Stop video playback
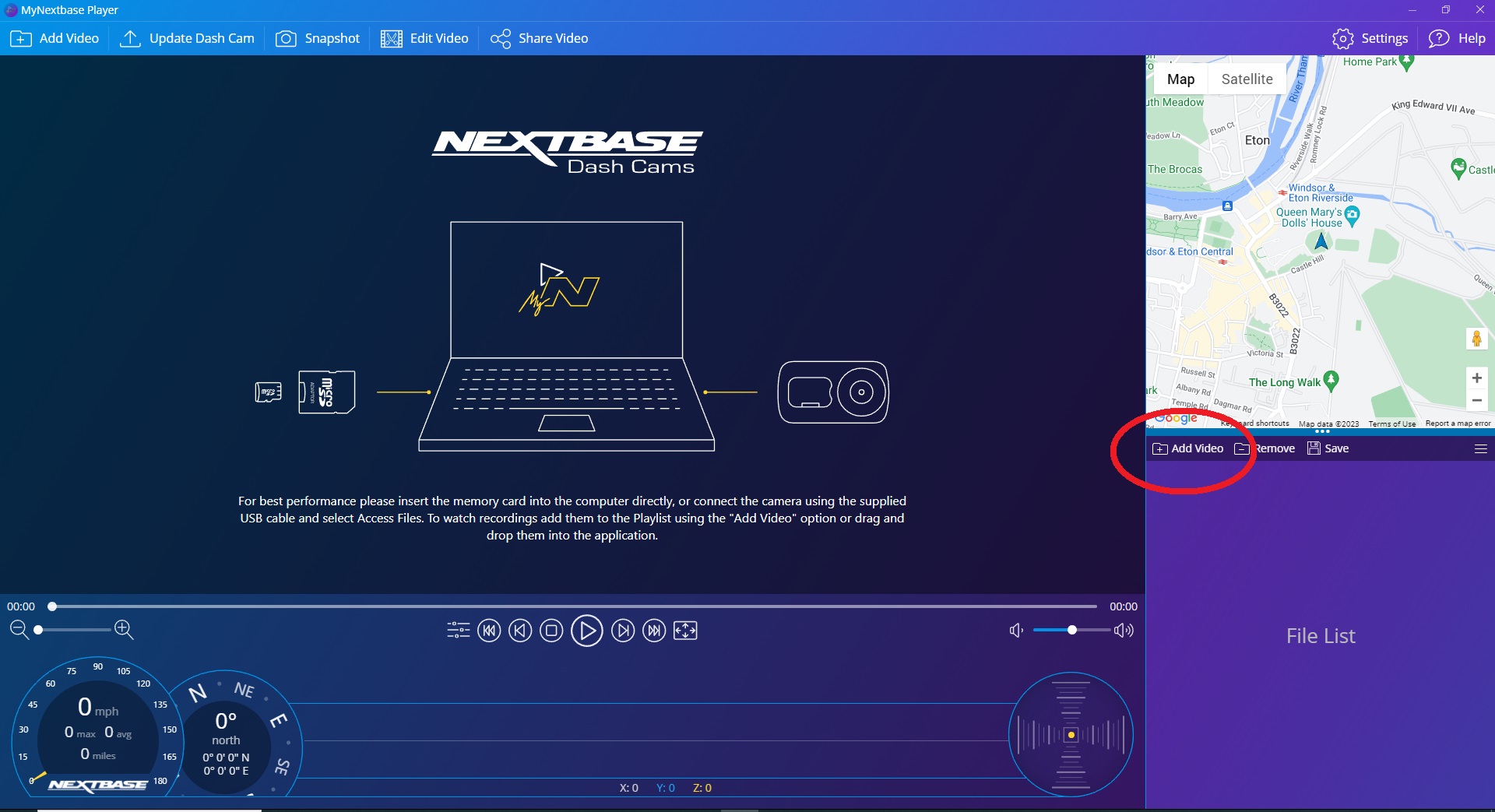 pyautogui.click(x=551, y=631)
